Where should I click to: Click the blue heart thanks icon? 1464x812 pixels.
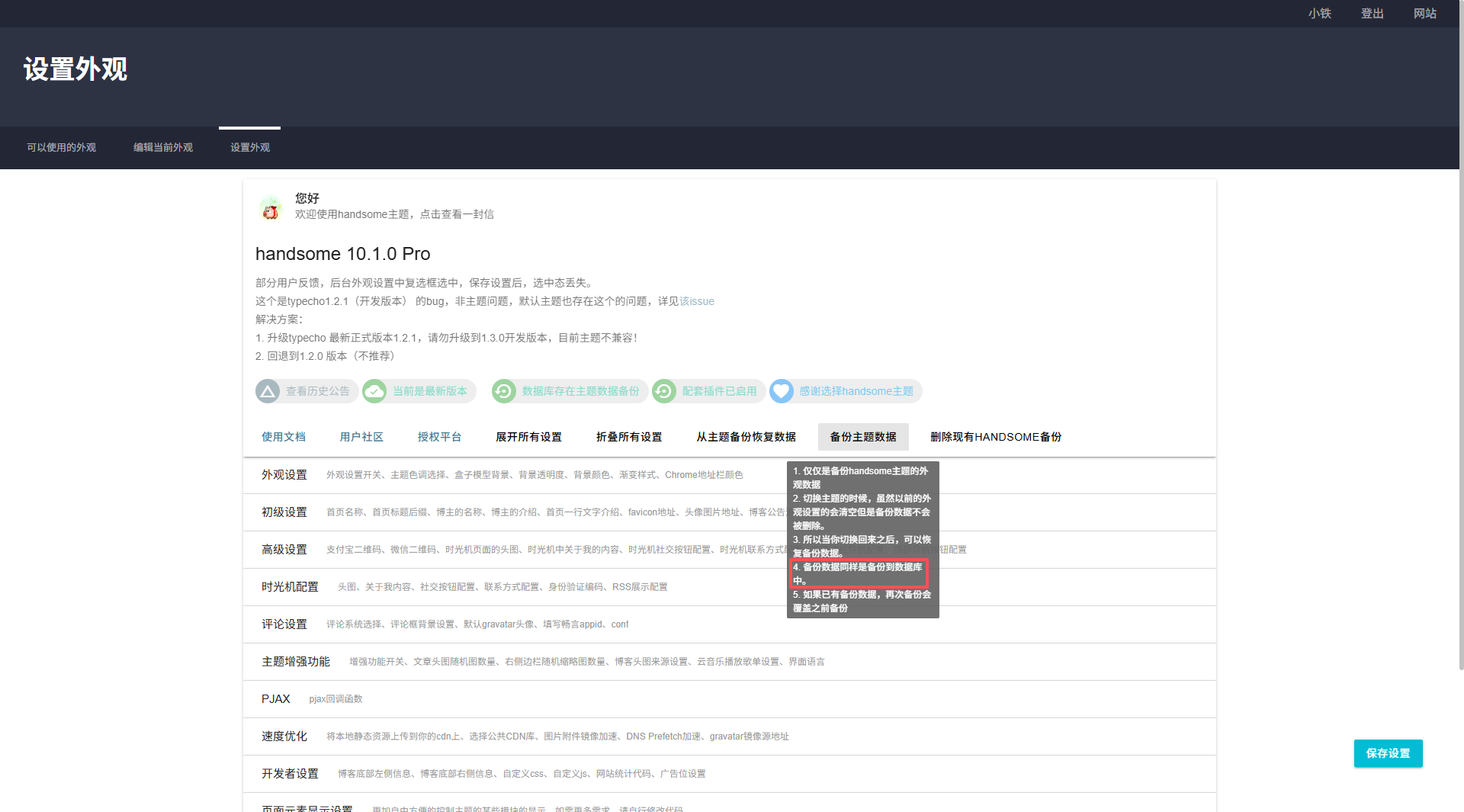pos(782,392)
